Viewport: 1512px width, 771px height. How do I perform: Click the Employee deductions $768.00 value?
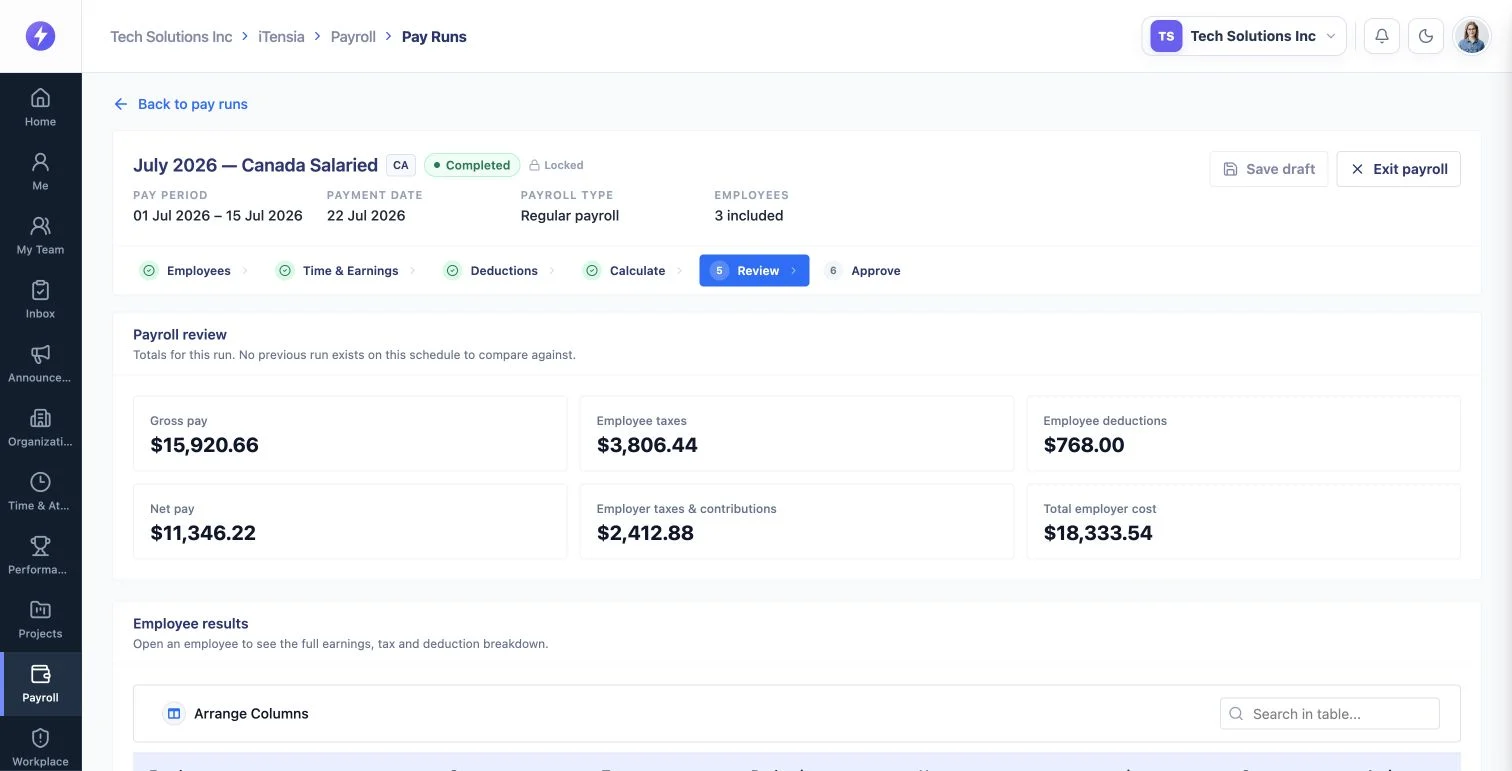pyautogui.click(x=1084, y=445)
